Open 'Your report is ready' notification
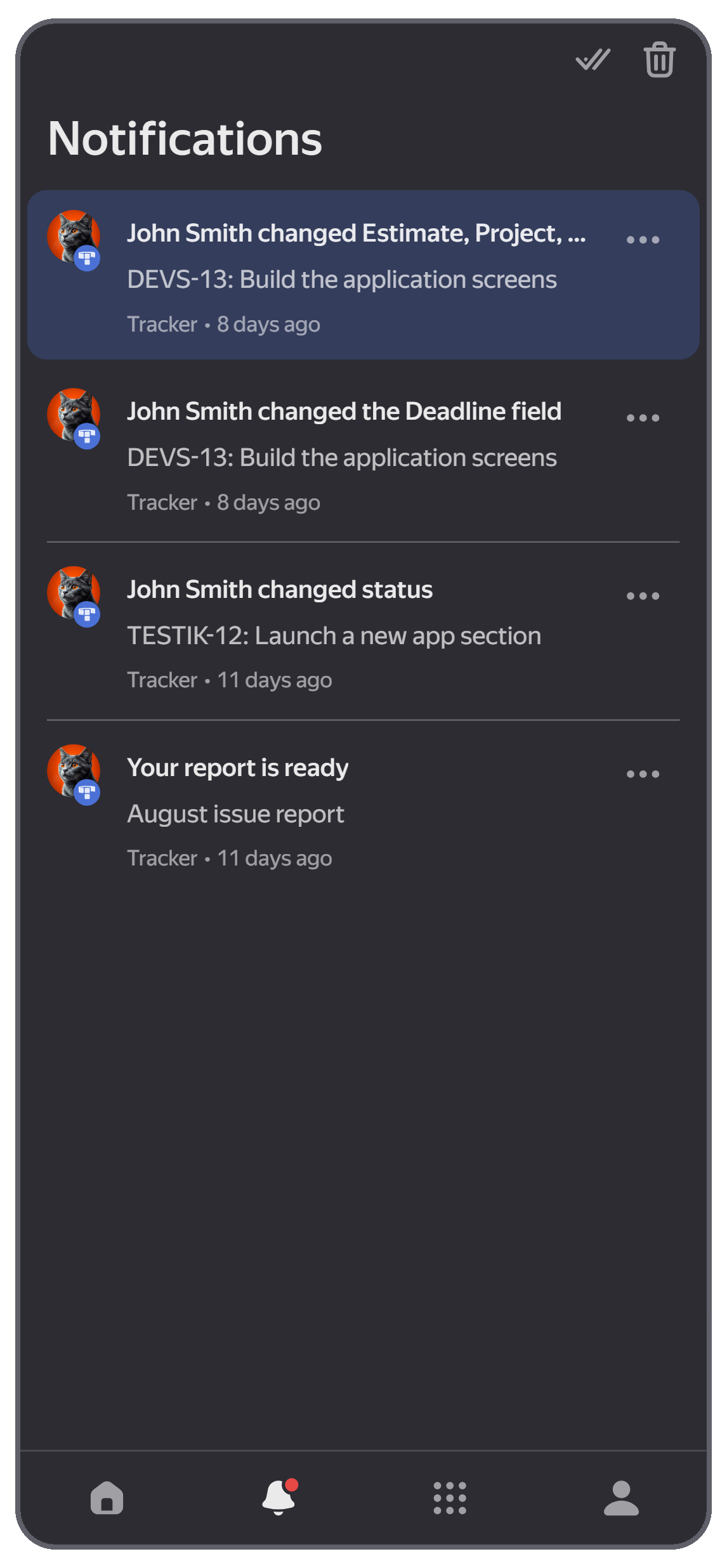 point(363,809)
